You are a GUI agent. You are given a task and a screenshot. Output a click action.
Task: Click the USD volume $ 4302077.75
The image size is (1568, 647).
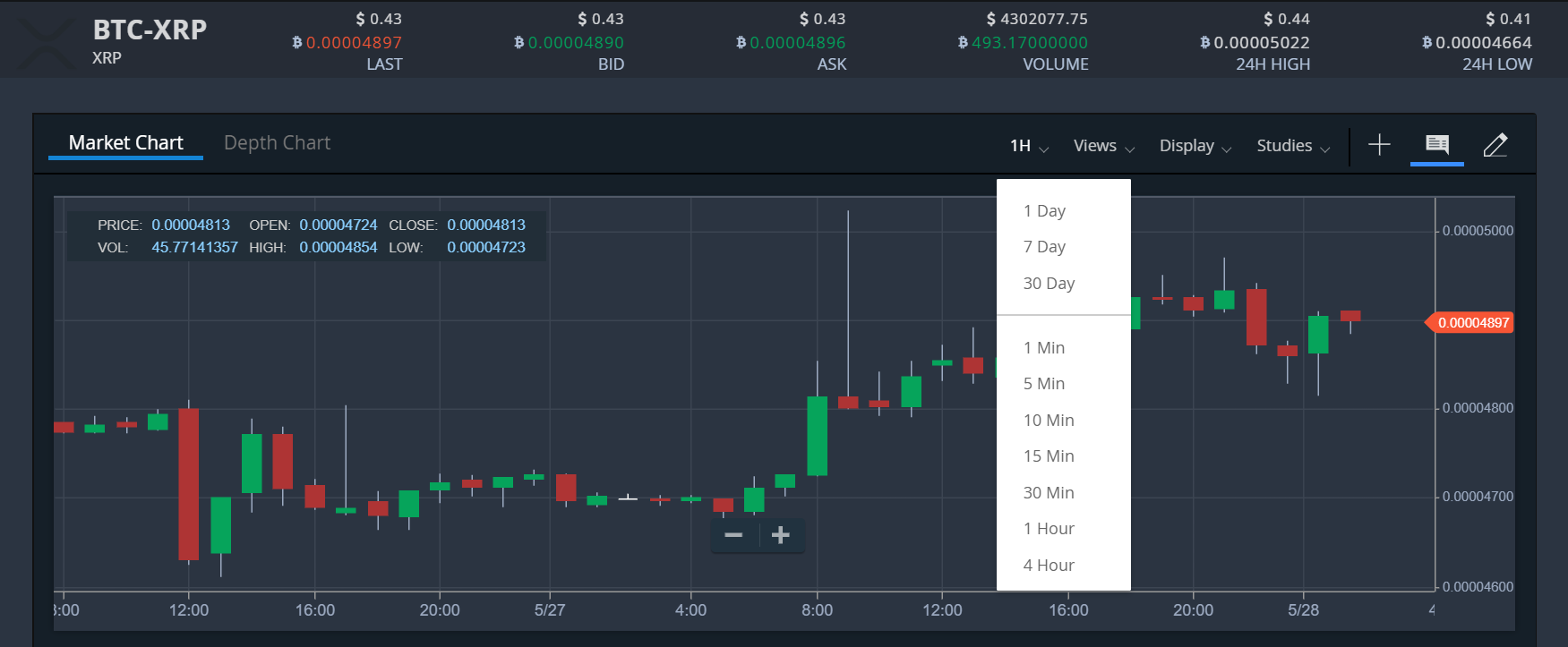(1037, 19)
